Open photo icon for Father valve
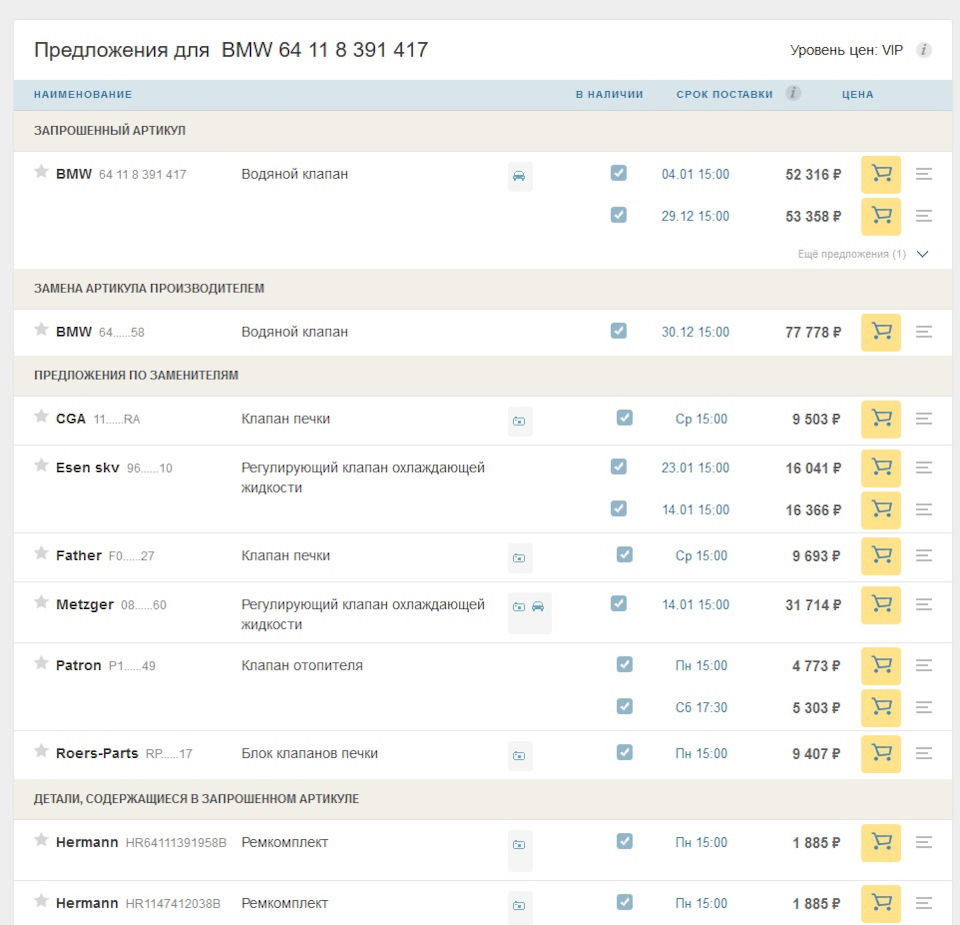This screenshot has height=925, width=960. coord(519,558)
